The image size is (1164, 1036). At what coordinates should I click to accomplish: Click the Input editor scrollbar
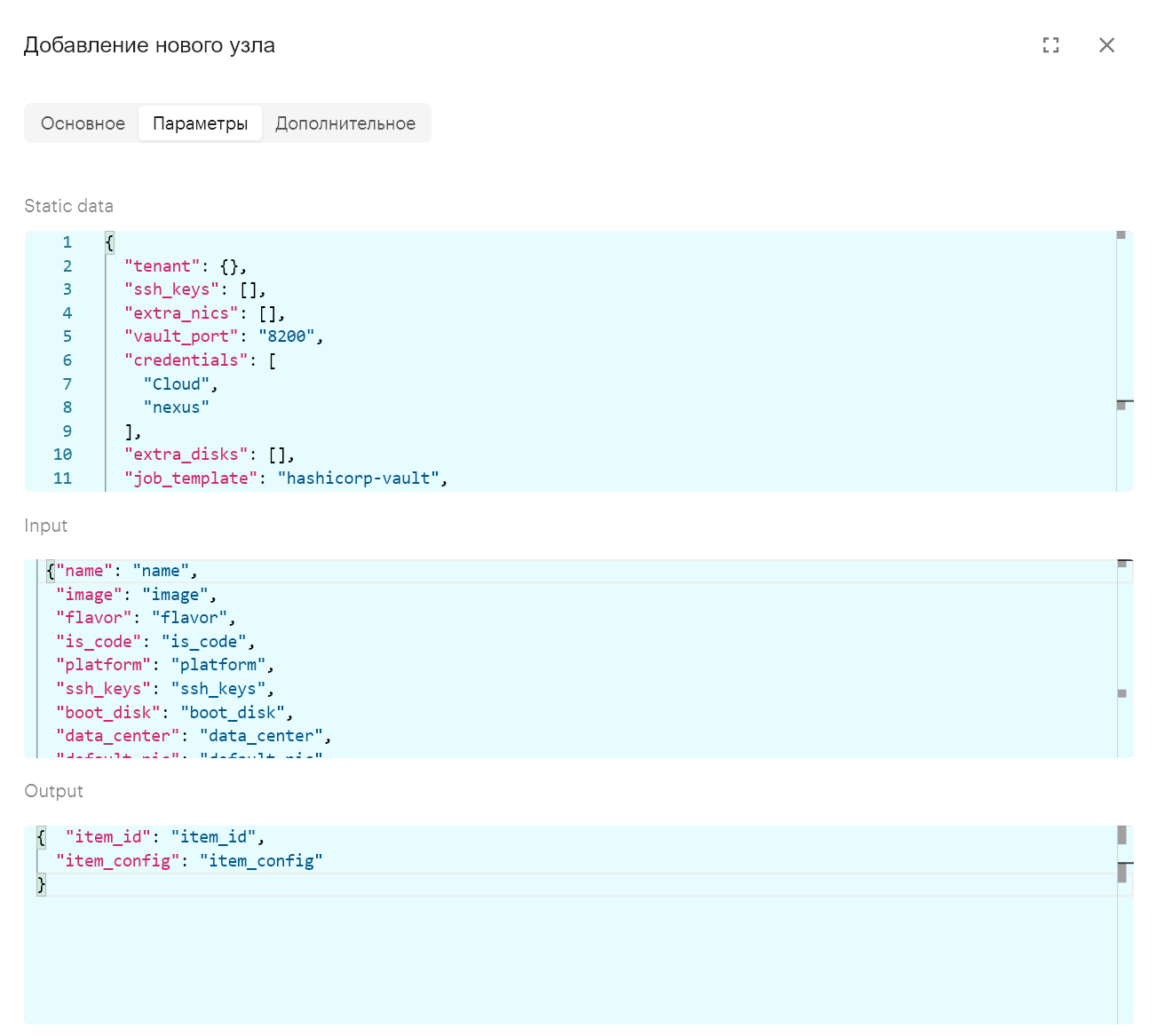pos(1125,659)
